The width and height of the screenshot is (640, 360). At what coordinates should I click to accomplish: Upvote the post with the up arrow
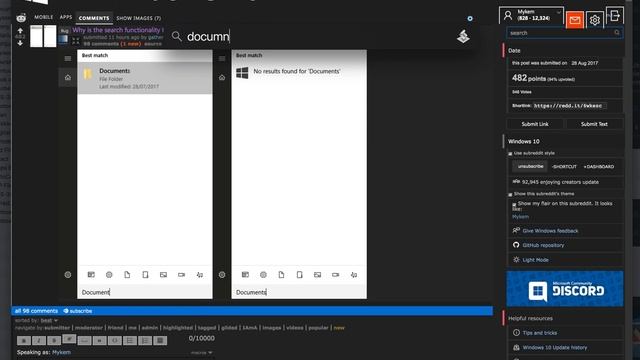[x=20, y=30]
